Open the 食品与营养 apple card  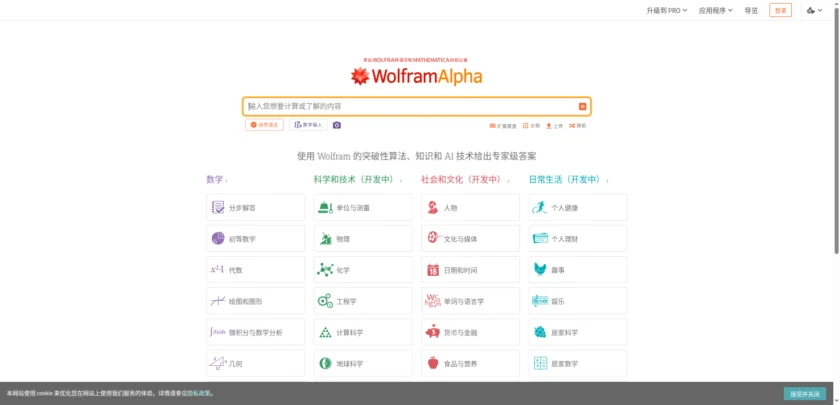[470, 363]
